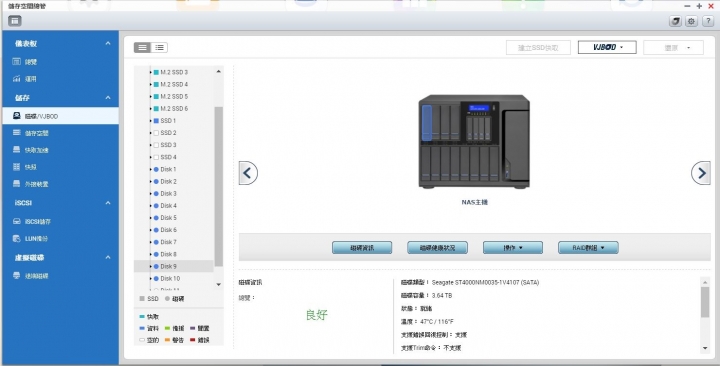
Task: Select Disk 10 in the disk tree
Action: point(170,278)
